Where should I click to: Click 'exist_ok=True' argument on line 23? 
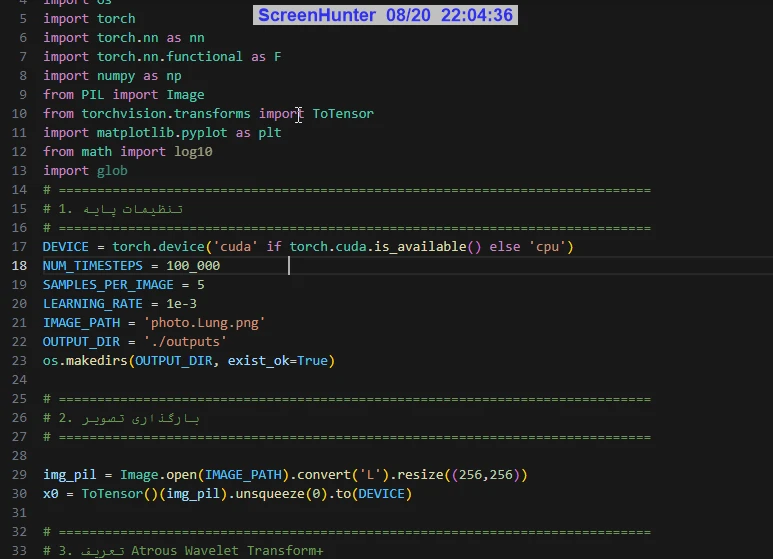(277, 361)
